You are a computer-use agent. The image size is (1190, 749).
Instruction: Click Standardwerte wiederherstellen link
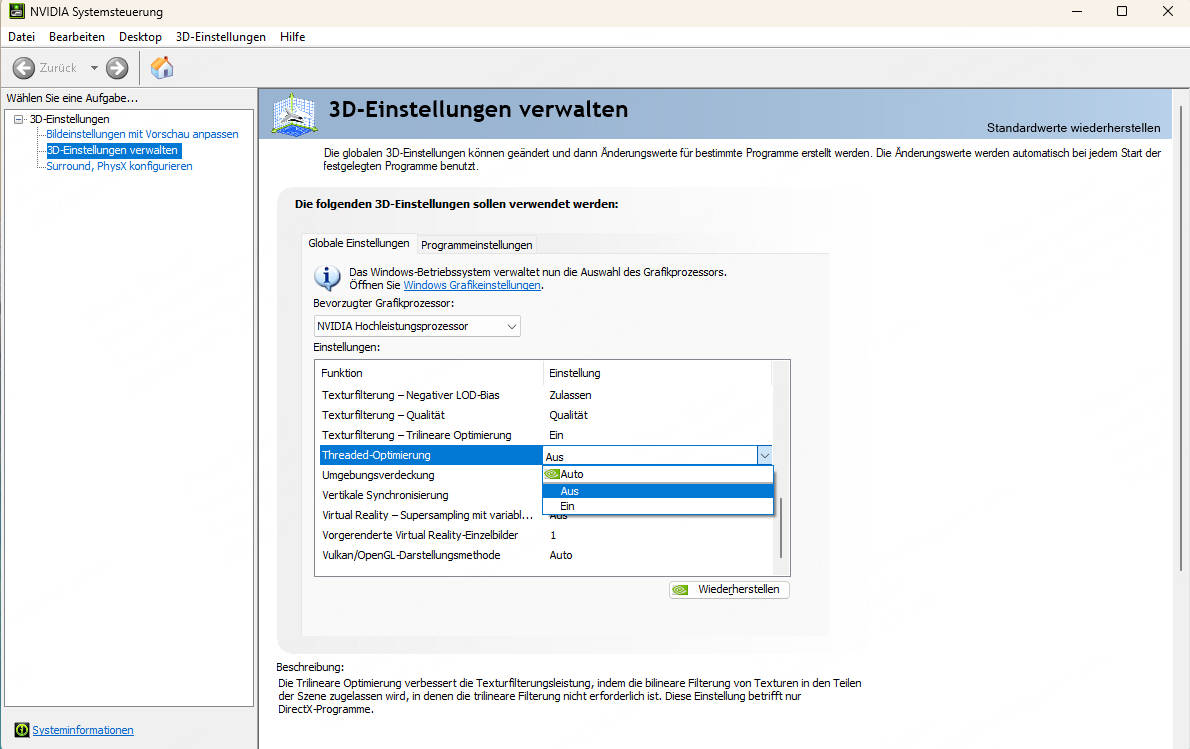coord(1073,127)
